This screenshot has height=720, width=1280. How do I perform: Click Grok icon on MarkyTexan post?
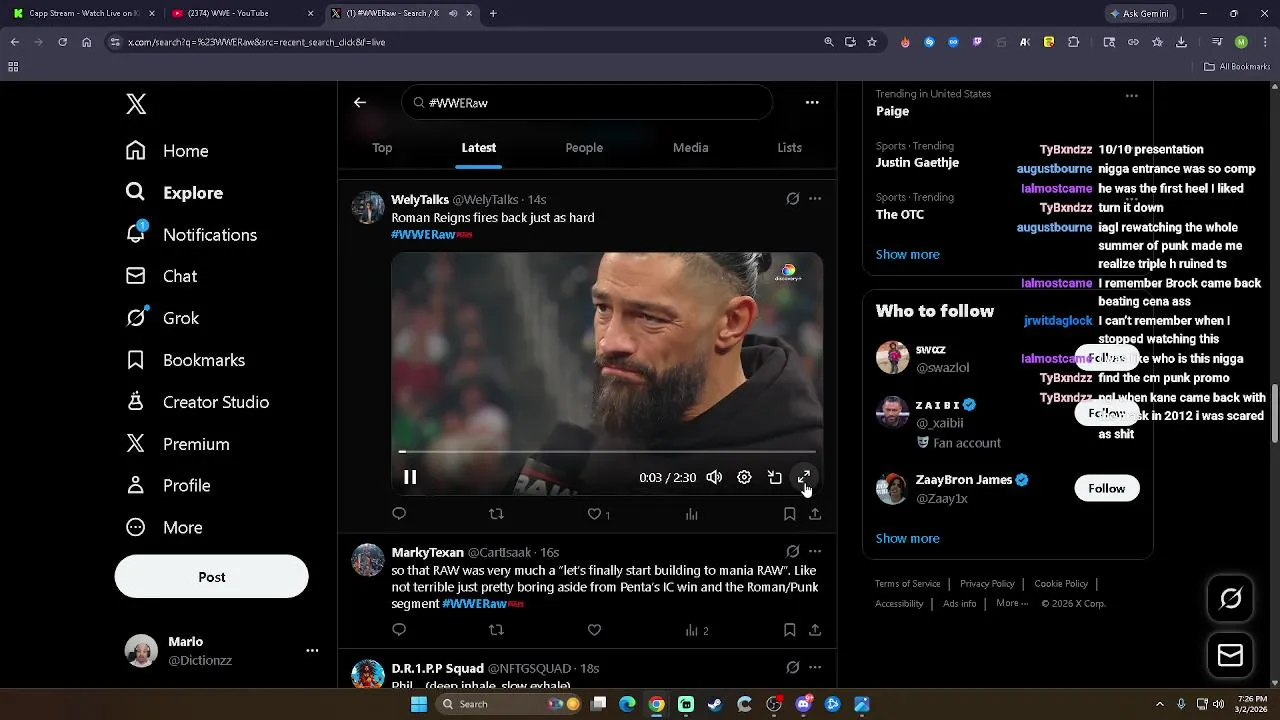tap(793, 552)
